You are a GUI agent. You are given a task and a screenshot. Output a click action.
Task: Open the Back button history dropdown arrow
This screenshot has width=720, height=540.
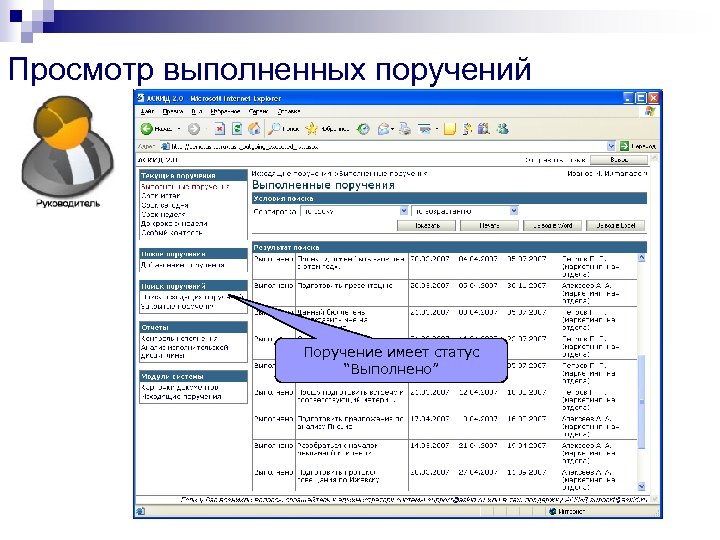click(179, 129)
